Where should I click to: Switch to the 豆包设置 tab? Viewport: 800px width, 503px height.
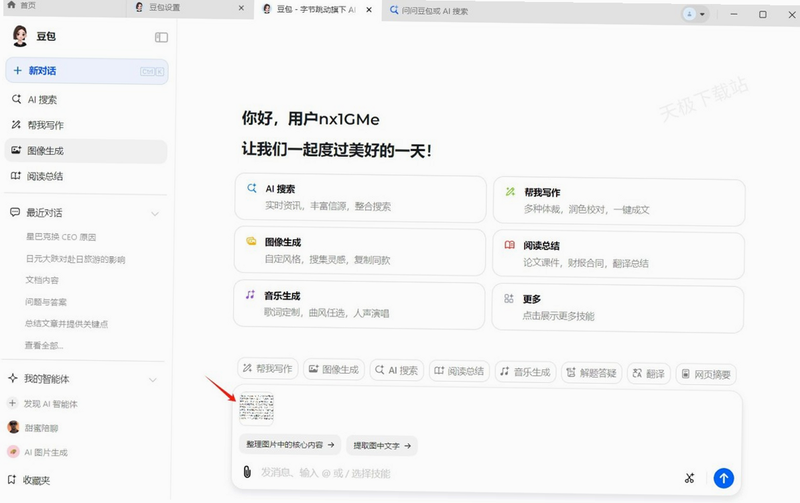164,8
